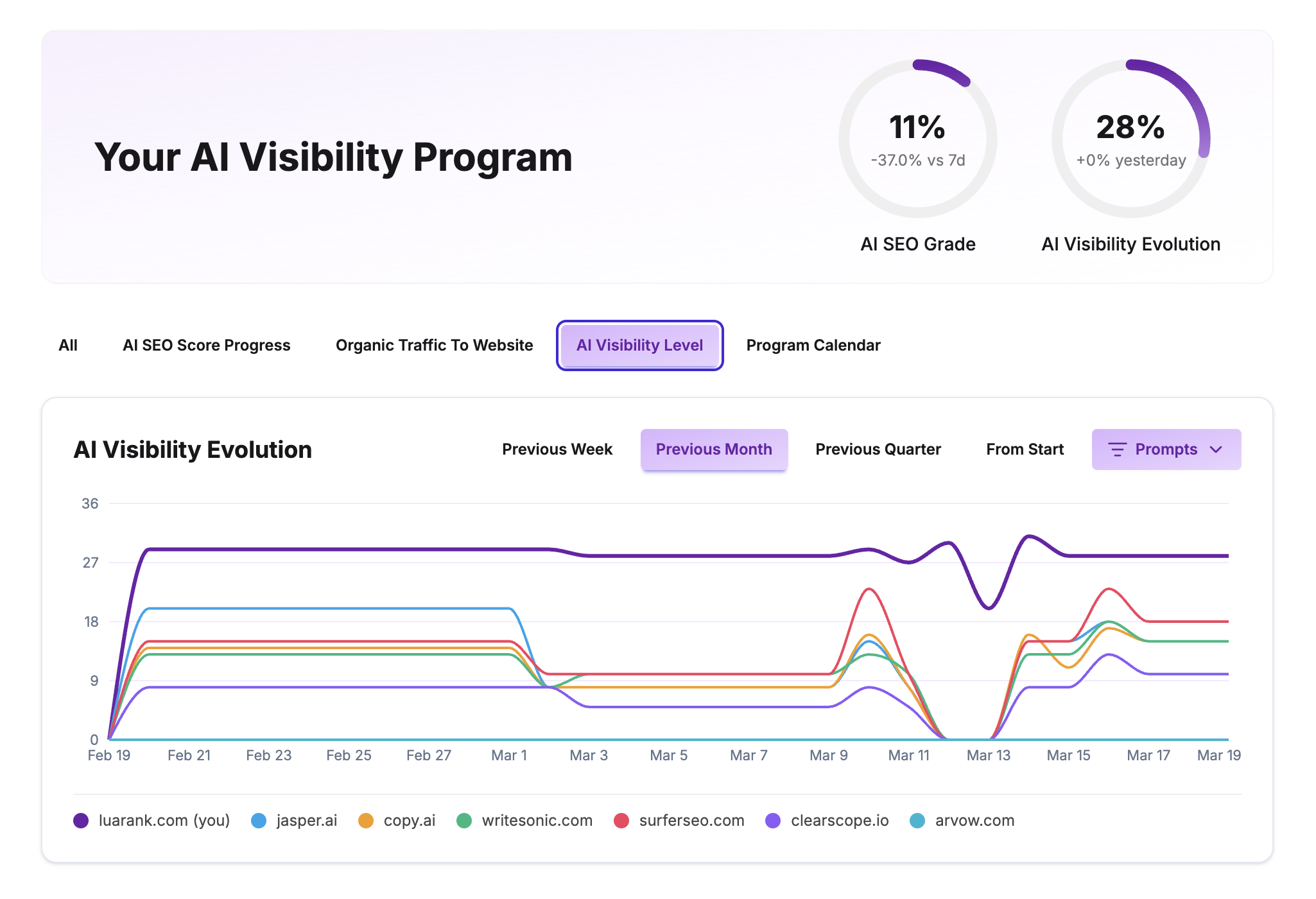This screenshot has width=1316, height=899.
Task: Select the jasper.ai legend icon
Action: tap(258, 820)
